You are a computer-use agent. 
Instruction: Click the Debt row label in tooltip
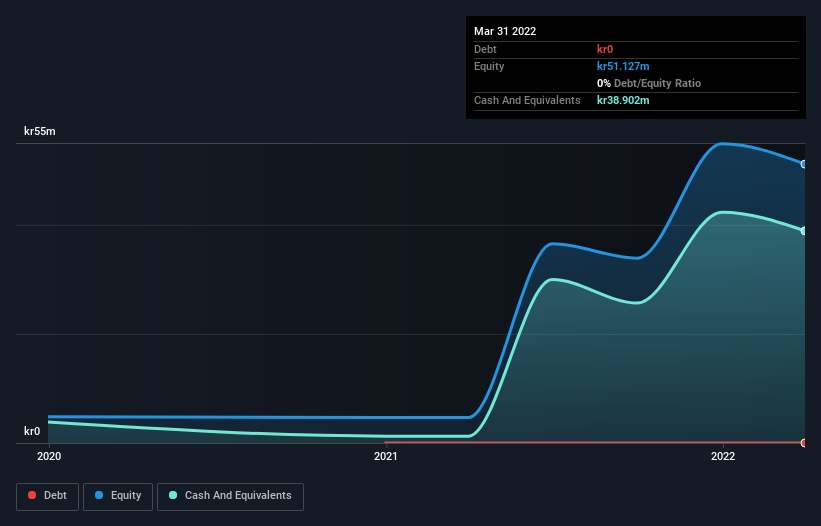pos(485,49)
